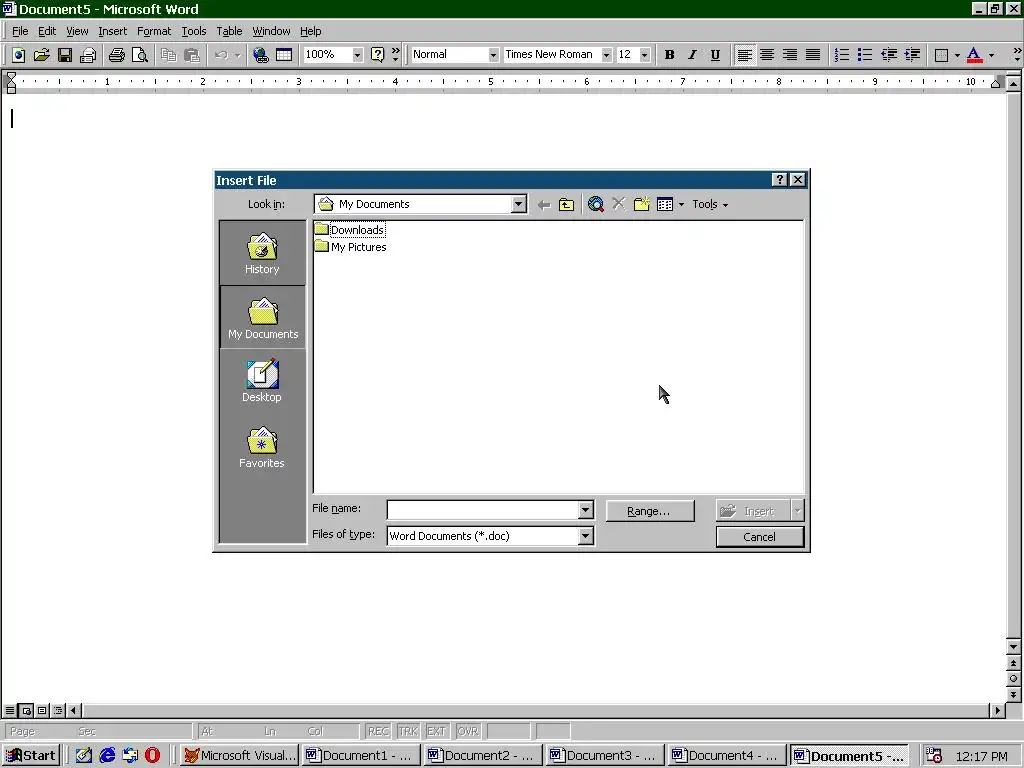The image size is (1024, 768).
Task: Open Desktop in the places bar
Action: [262, 381]
